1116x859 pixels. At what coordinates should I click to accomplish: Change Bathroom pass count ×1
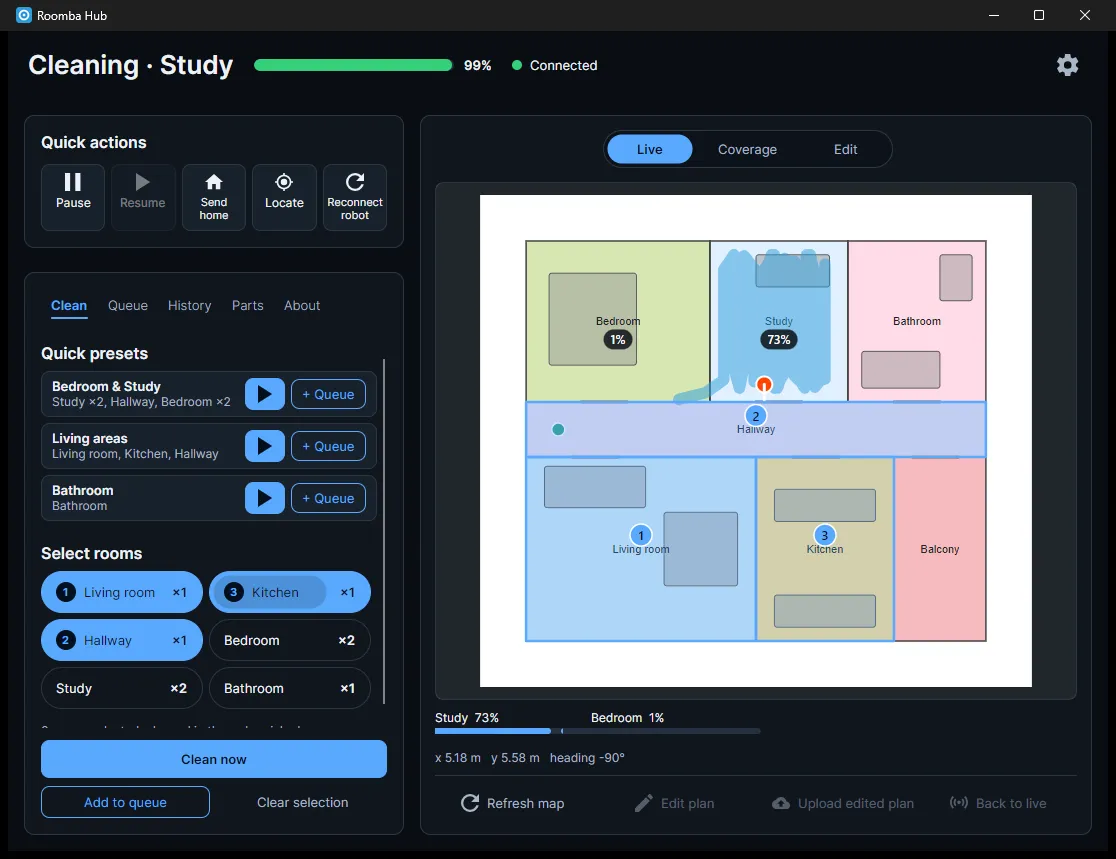point(347,688)
